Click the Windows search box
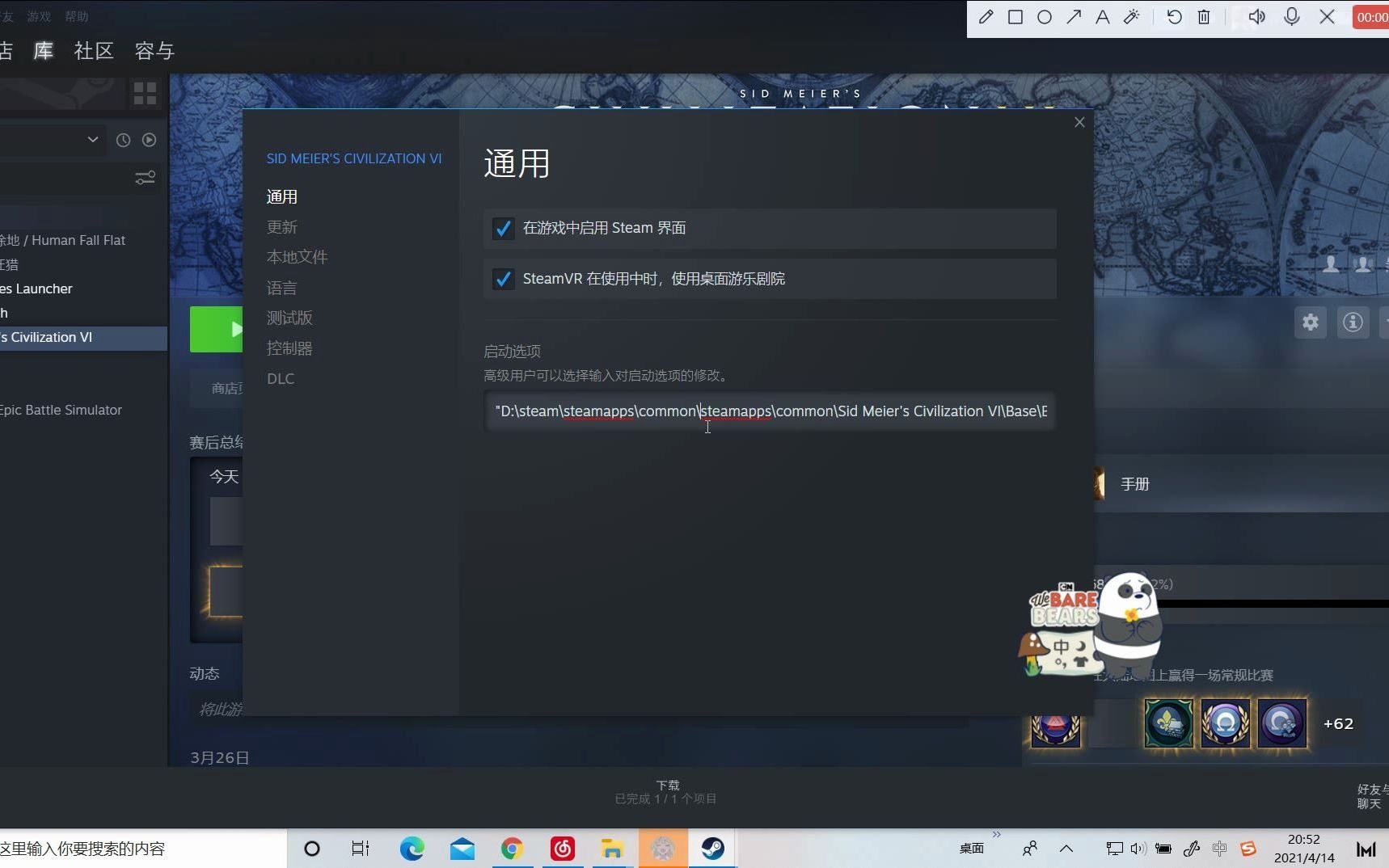The image size is (1389, 868). tap(143, 849)
